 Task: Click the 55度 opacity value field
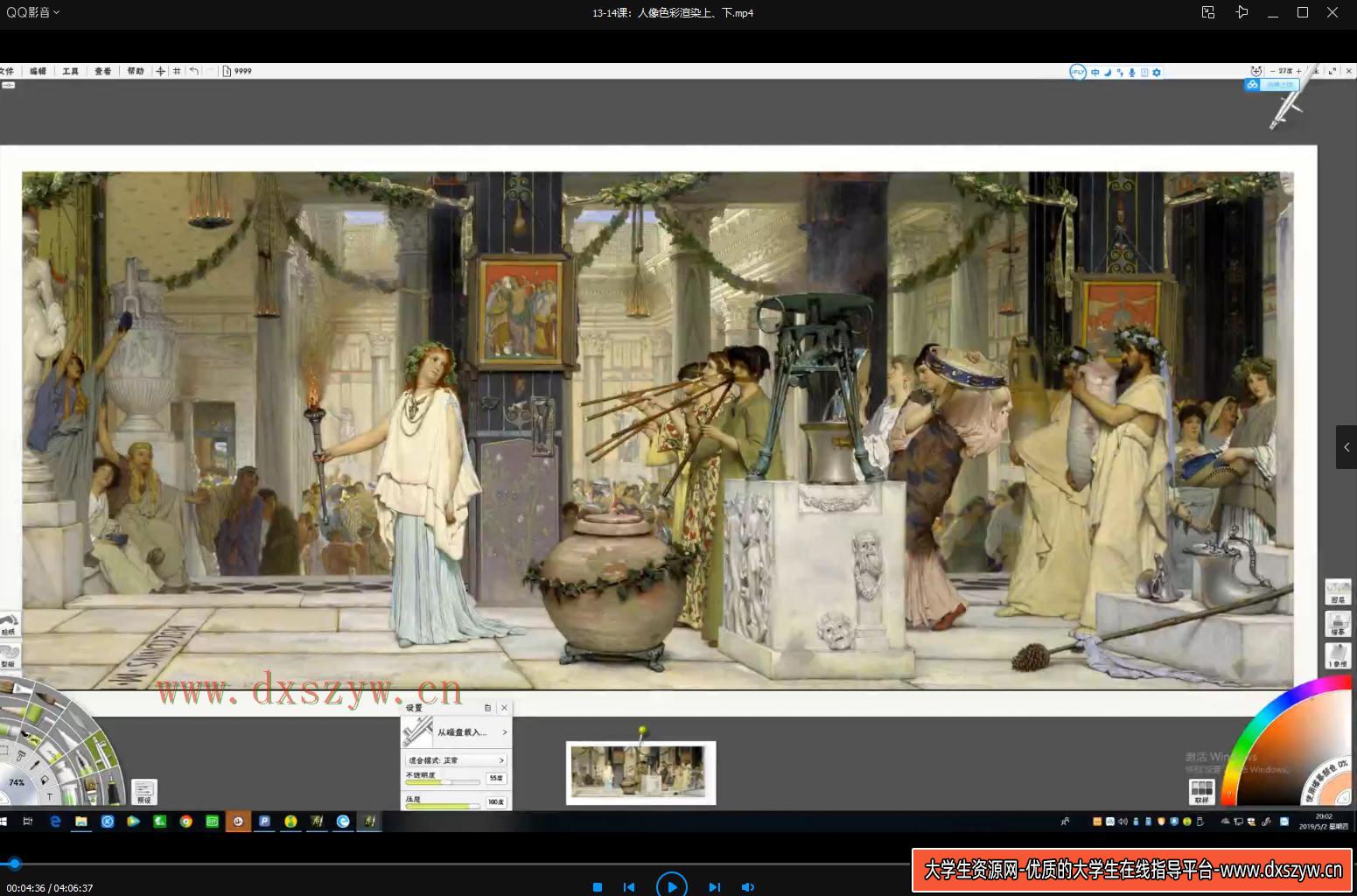(x=496, y=778)
